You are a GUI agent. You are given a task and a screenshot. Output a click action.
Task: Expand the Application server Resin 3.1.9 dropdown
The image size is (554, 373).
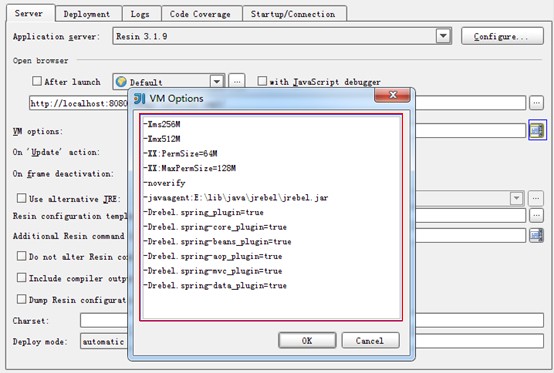[x=443, y=36]
